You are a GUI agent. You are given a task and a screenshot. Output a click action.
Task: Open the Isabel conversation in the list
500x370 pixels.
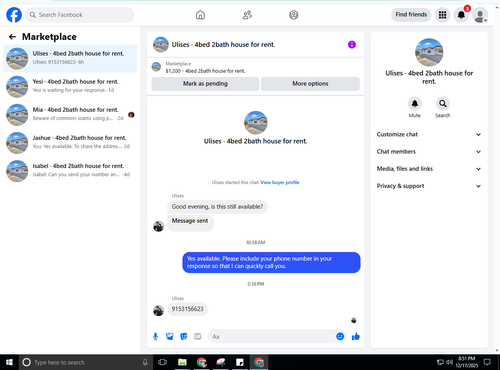coord(70,171)
